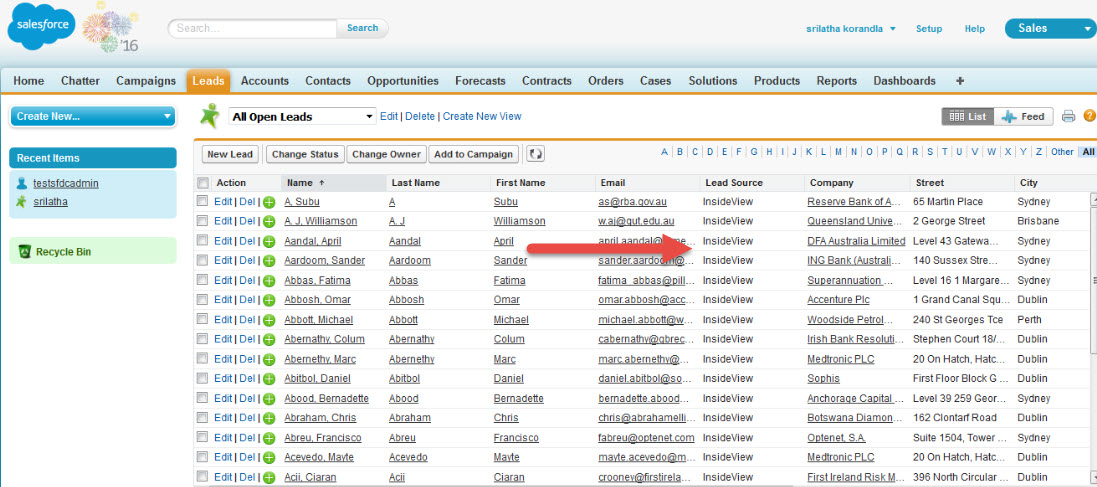Check the box for Abernethy, Marc row

[203, 359]
